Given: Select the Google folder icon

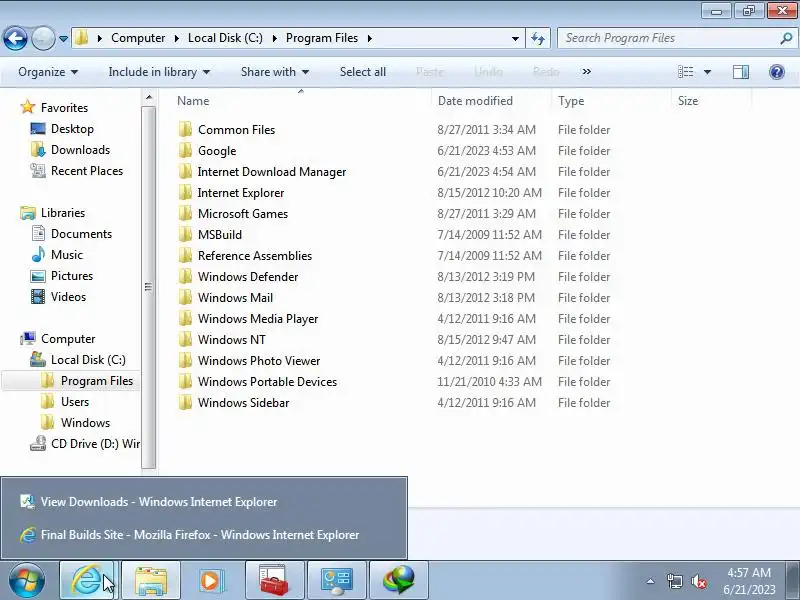Looking at the screenshot, I should [x=185, y=151].
